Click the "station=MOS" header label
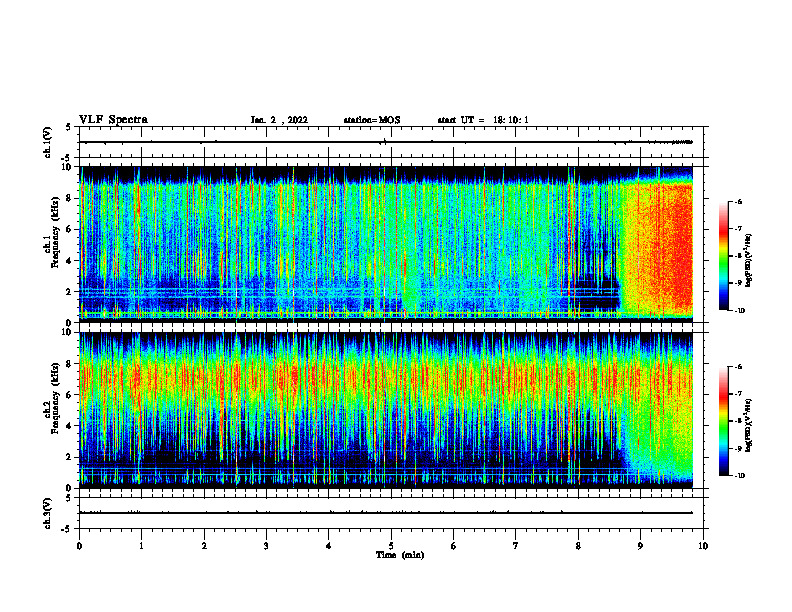 click(372, 120)
